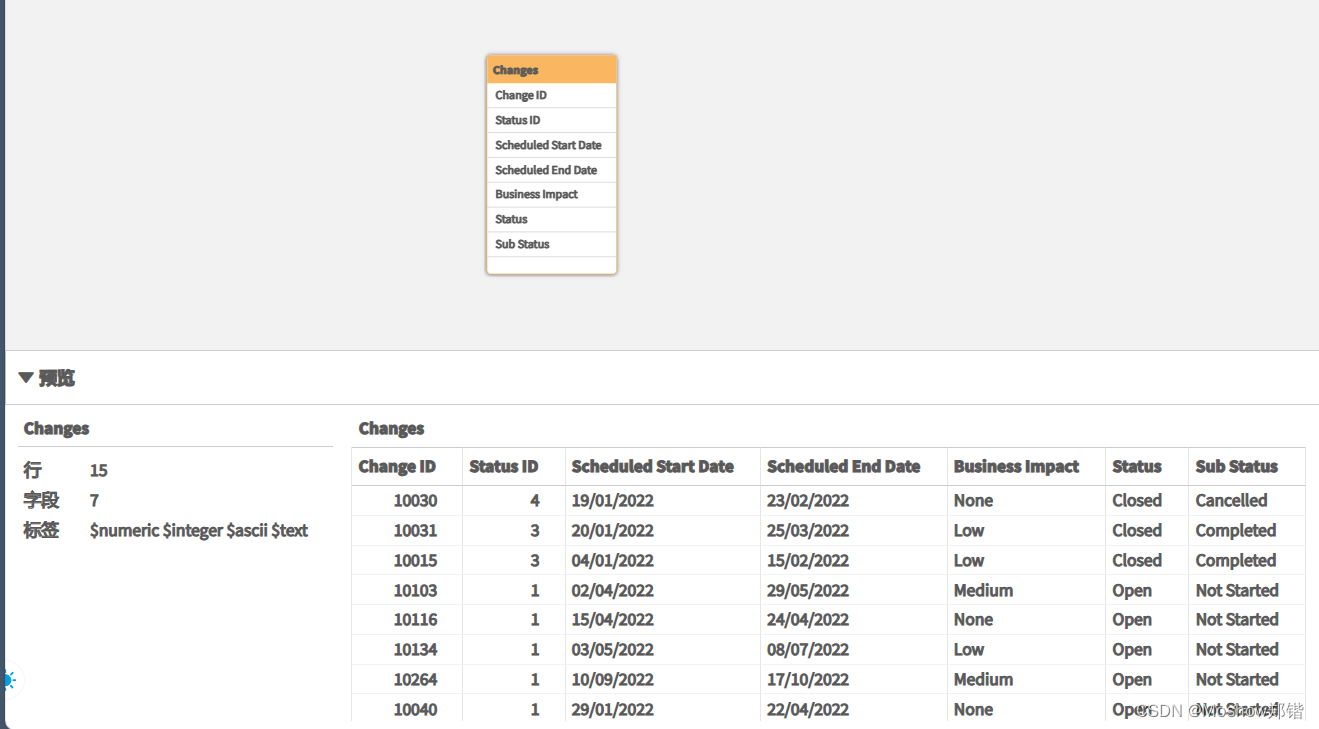The width and height of the screenshot is (1319, 729).
Task: Click the blue sun loading icon
Action: coord(10,680)
